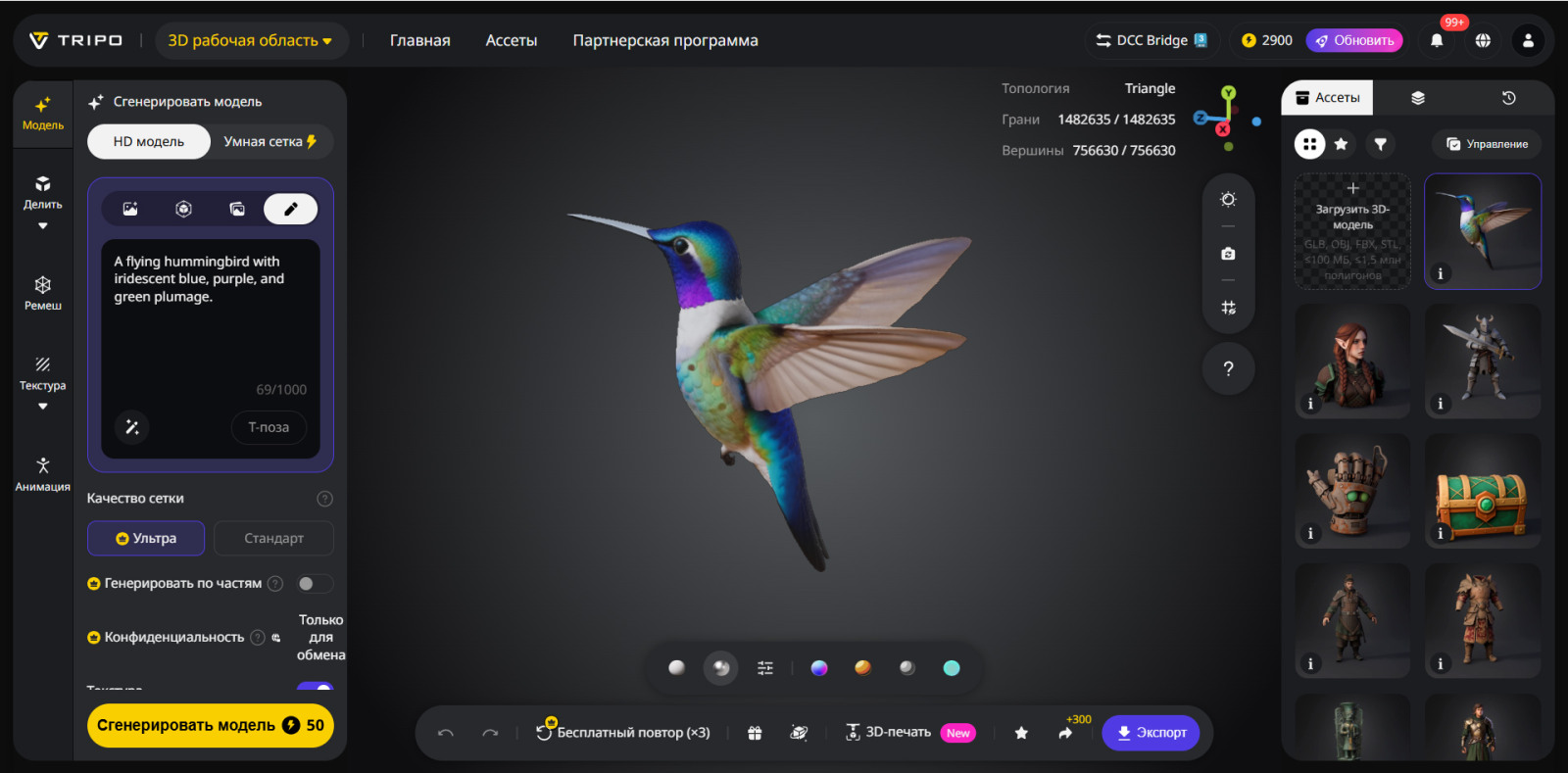Select the Standard mesh quality option

point(273,538)
